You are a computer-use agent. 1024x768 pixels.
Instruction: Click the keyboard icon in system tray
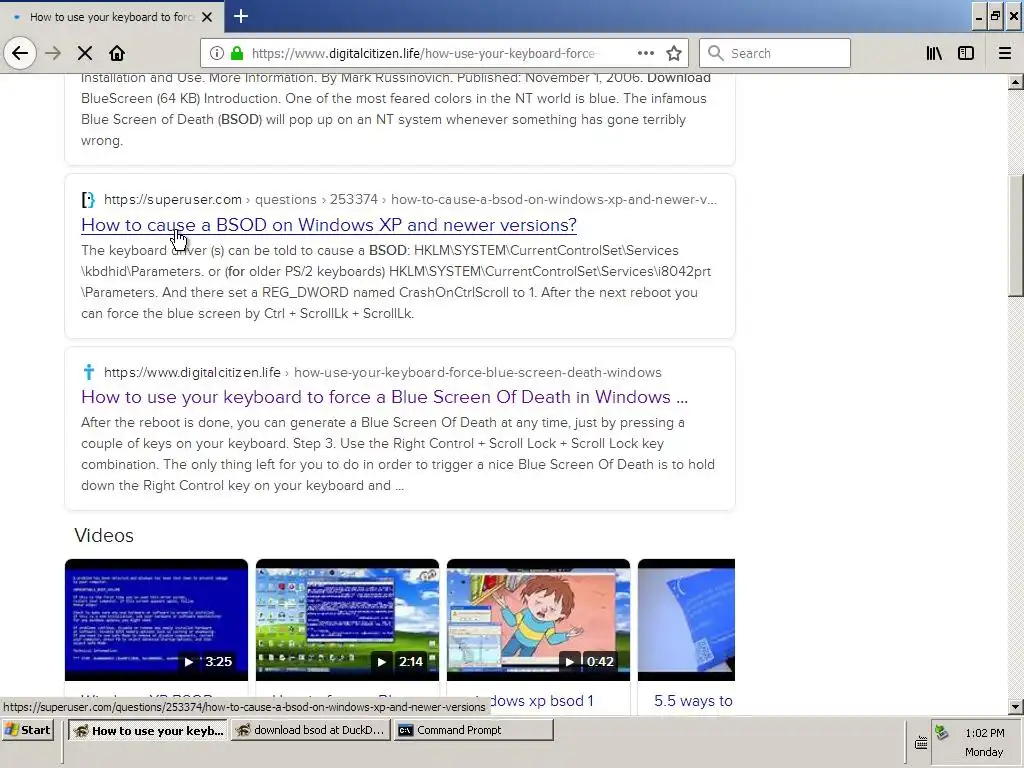[x=921, y=743]
